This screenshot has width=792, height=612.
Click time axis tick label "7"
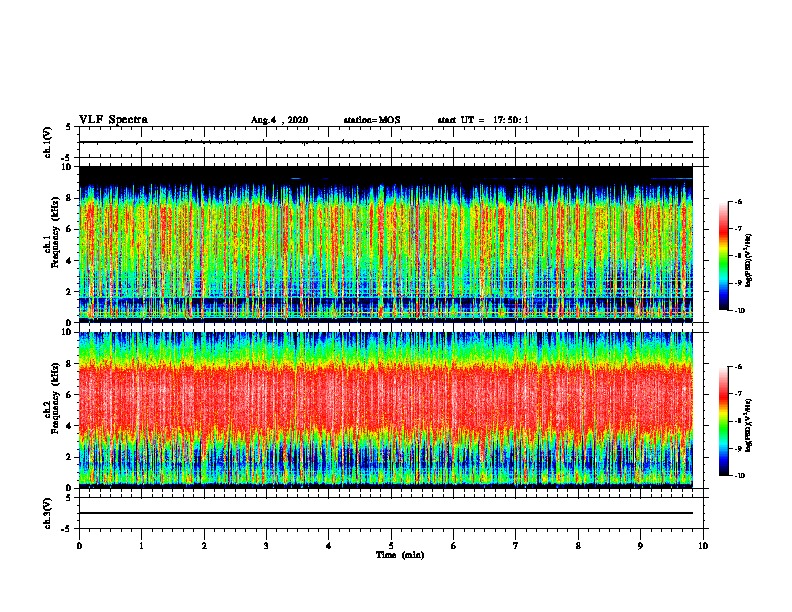pos(516,545)
